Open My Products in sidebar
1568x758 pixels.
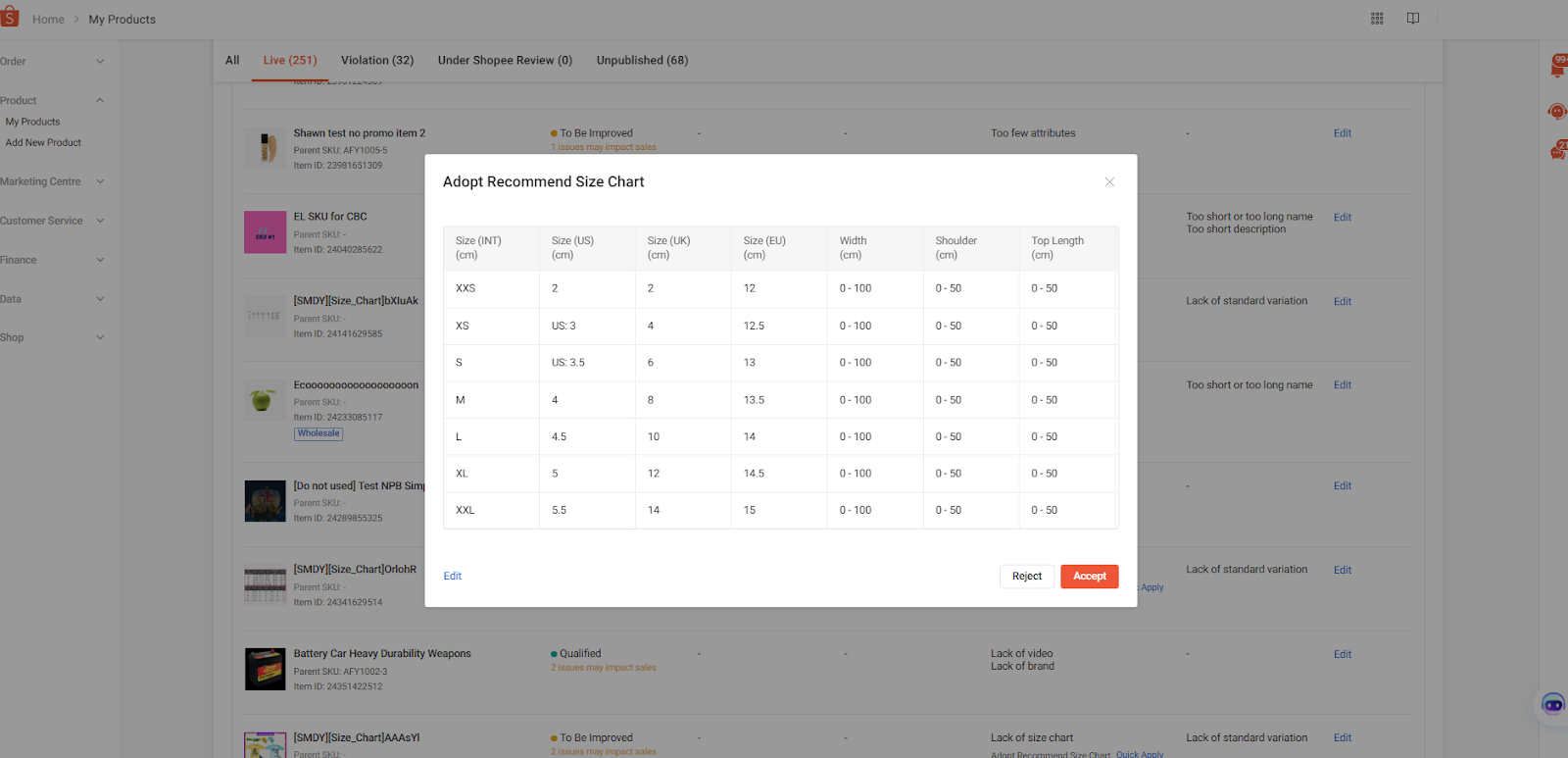[32, 122]
